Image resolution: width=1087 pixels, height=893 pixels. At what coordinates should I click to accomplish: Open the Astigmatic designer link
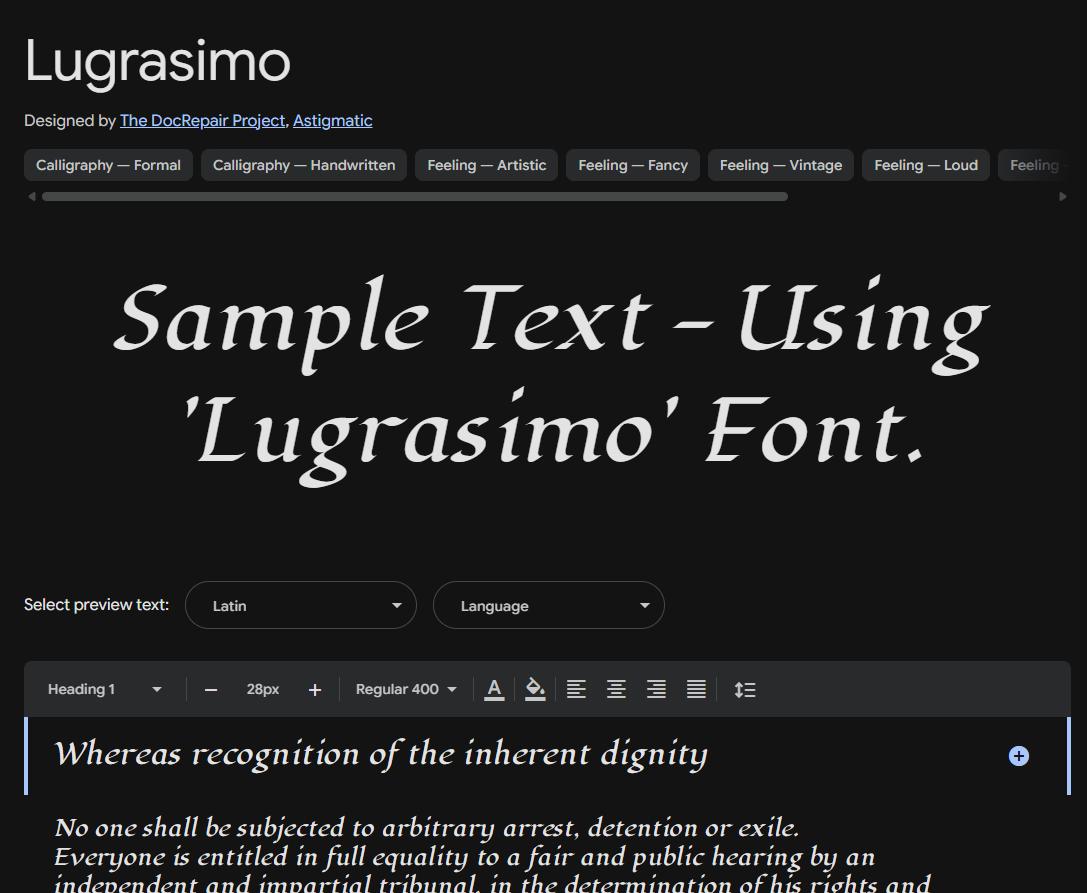(333, 121)
